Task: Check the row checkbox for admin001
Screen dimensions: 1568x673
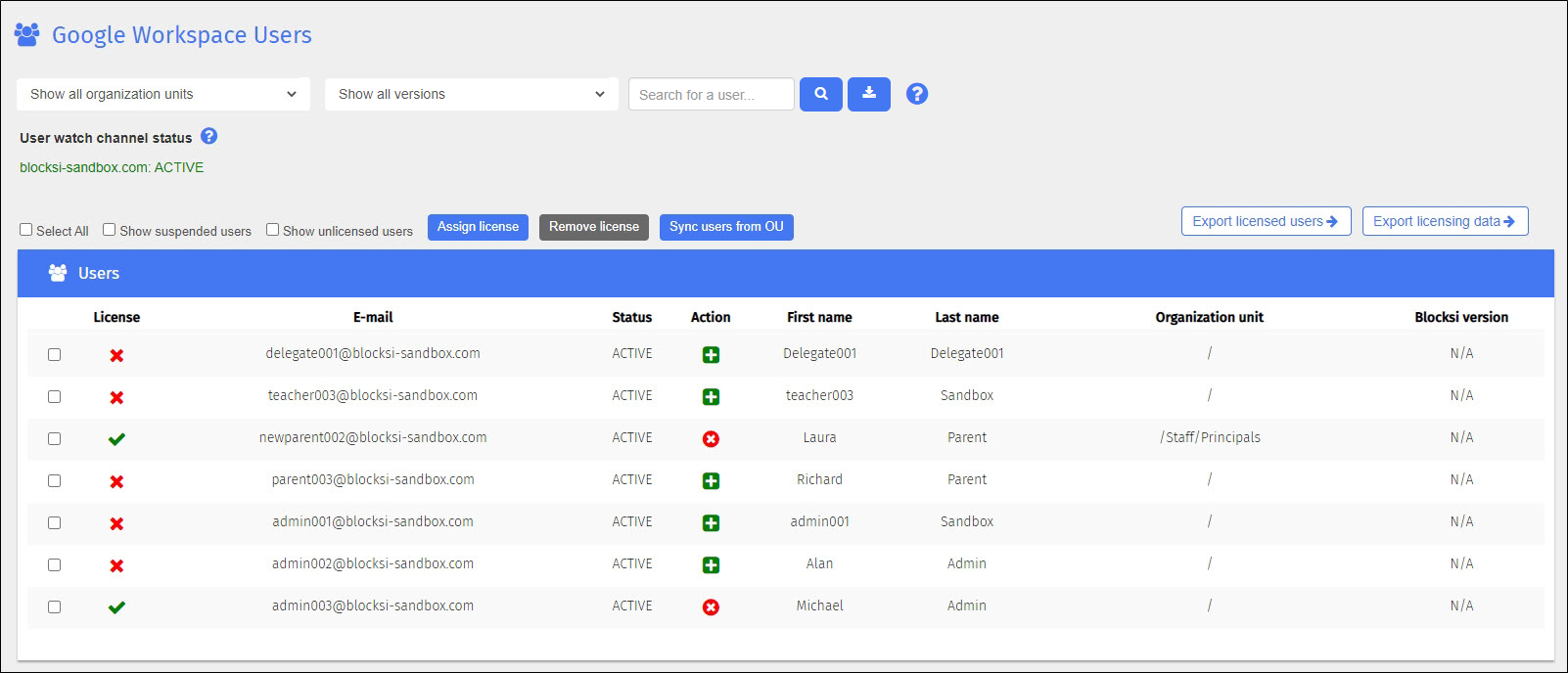Action: pos(55,523)
